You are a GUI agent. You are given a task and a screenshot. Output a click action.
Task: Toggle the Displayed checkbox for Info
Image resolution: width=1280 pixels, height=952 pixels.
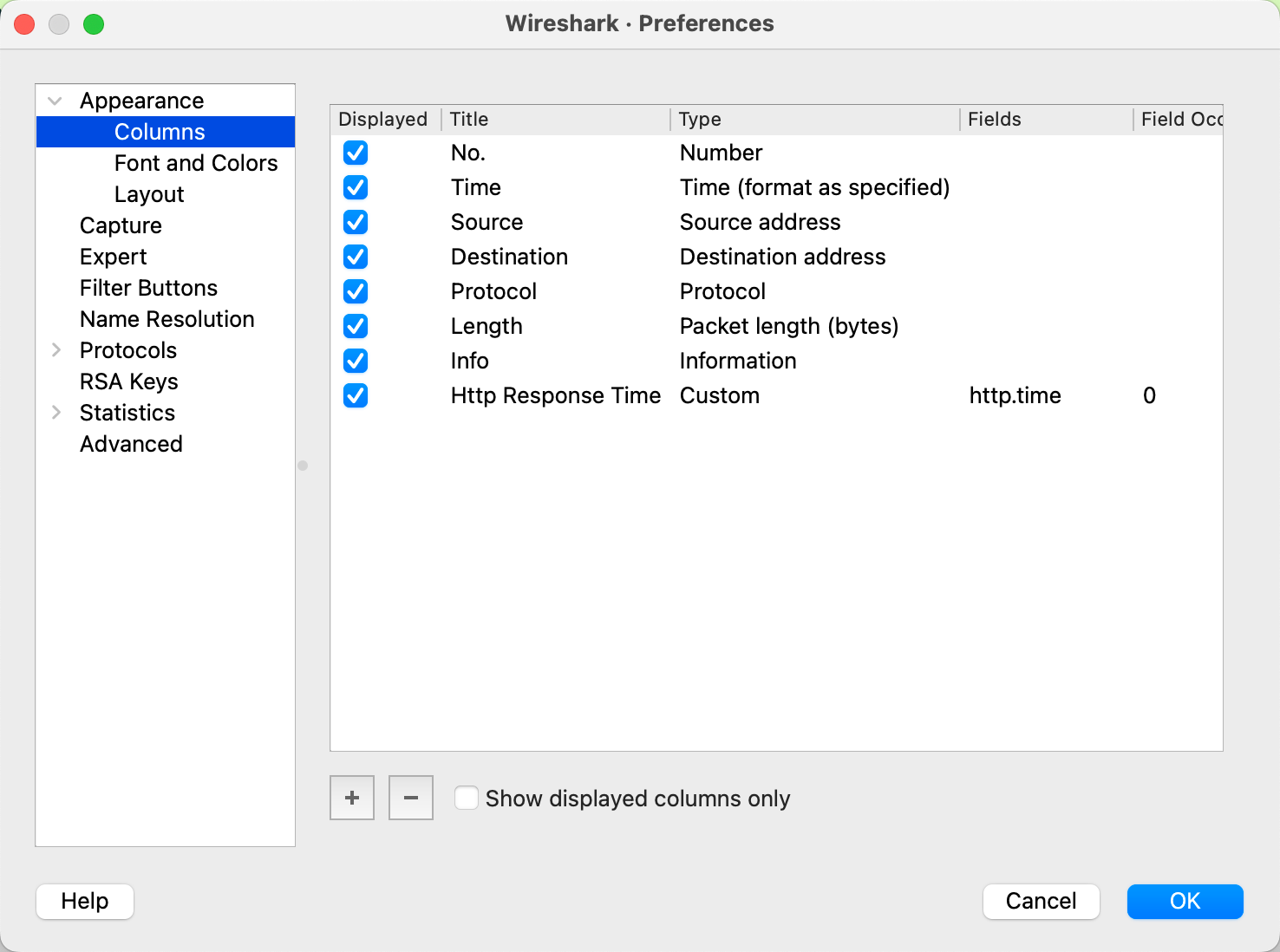tap(356, 361)
